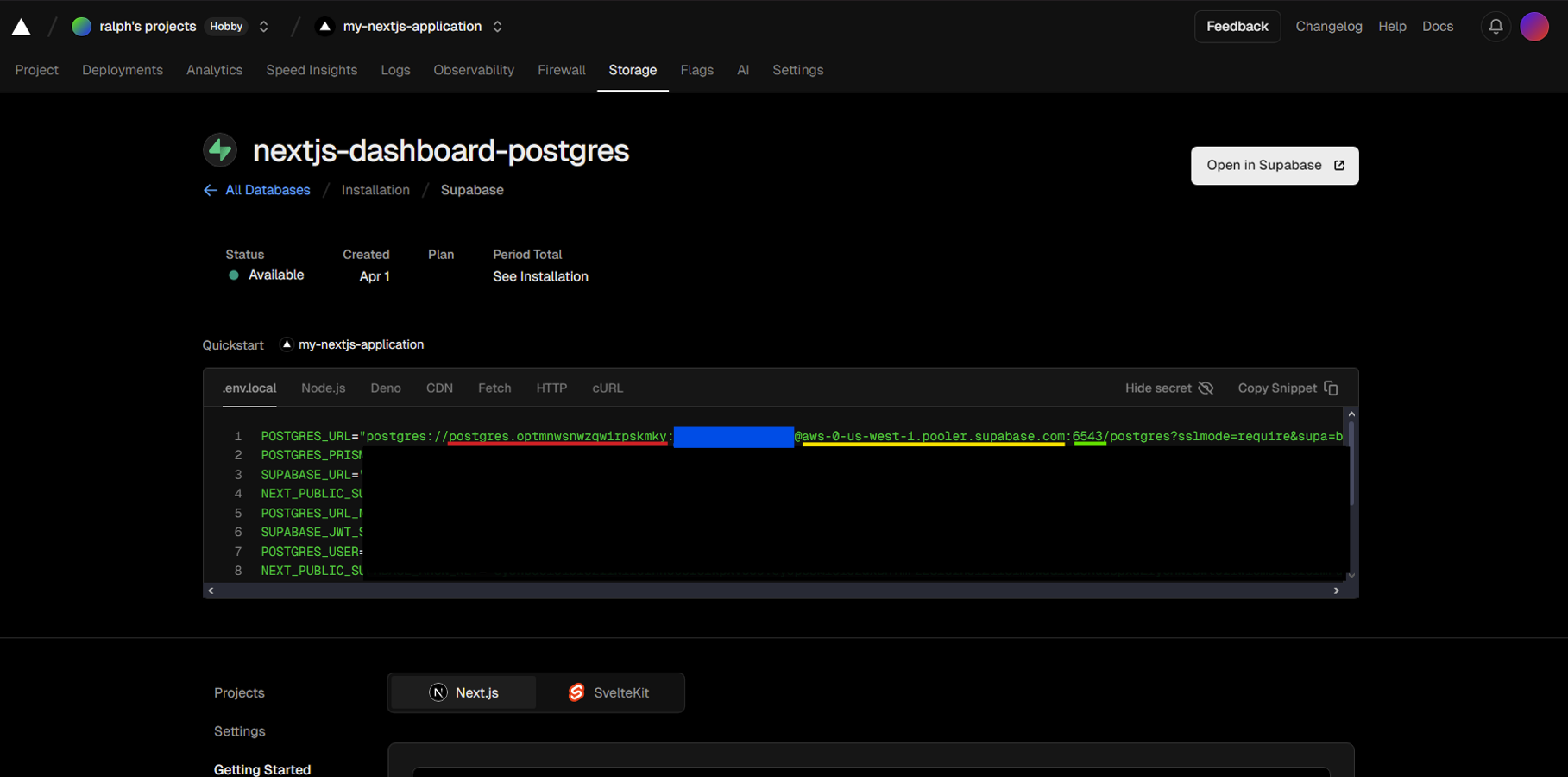Open the notifications bell
The width and height of the screenshot is (1568, 777).
point(1496,27)
